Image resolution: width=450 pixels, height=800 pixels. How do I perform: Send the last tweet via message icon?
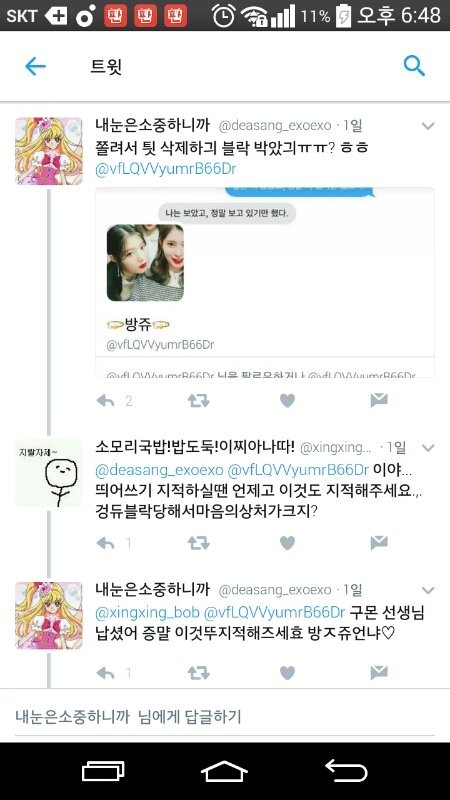(x=379, y=673)
